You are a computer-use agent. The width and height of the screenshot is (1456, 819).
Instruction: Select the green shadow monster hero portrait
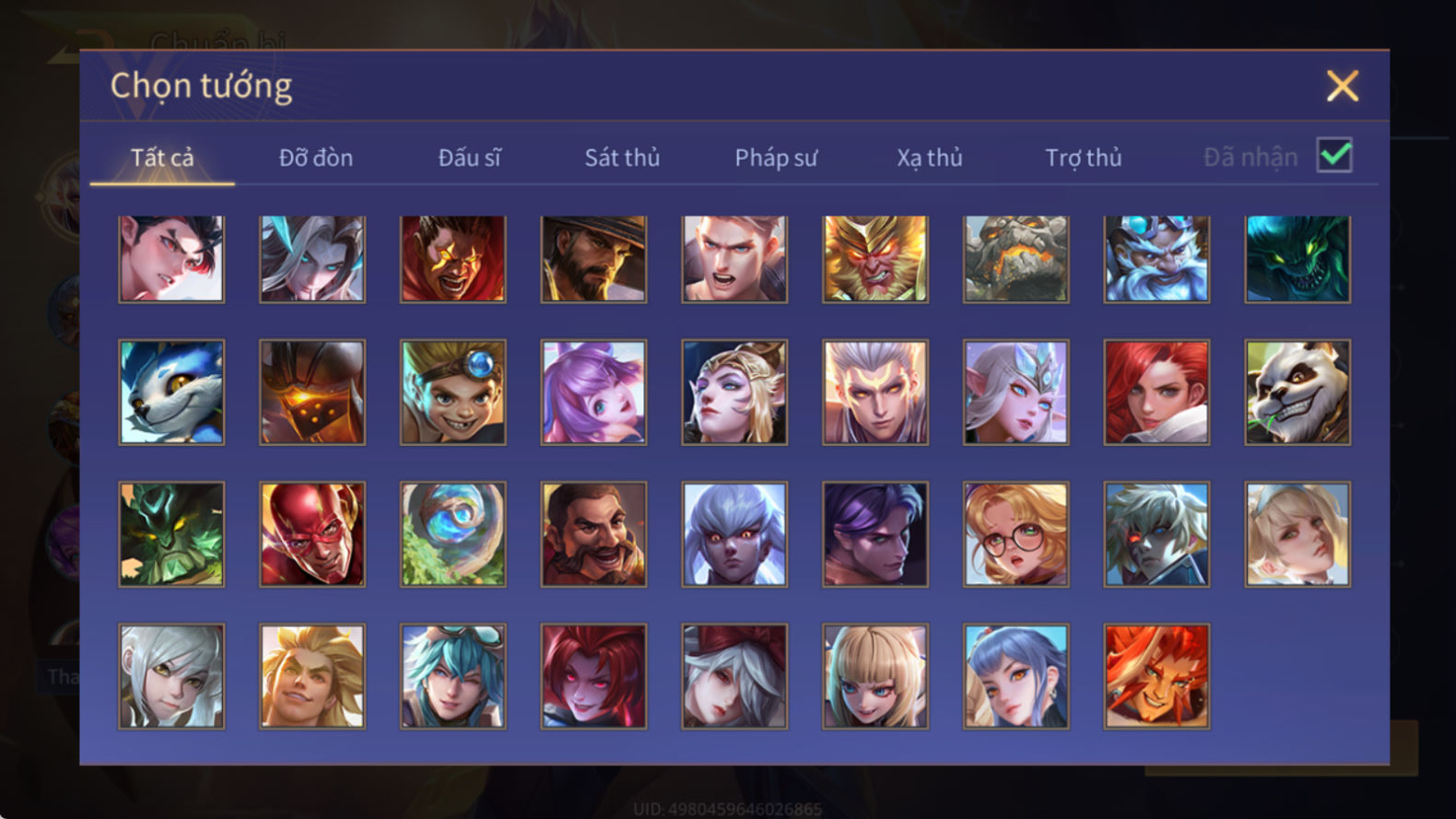[1297, 259]
